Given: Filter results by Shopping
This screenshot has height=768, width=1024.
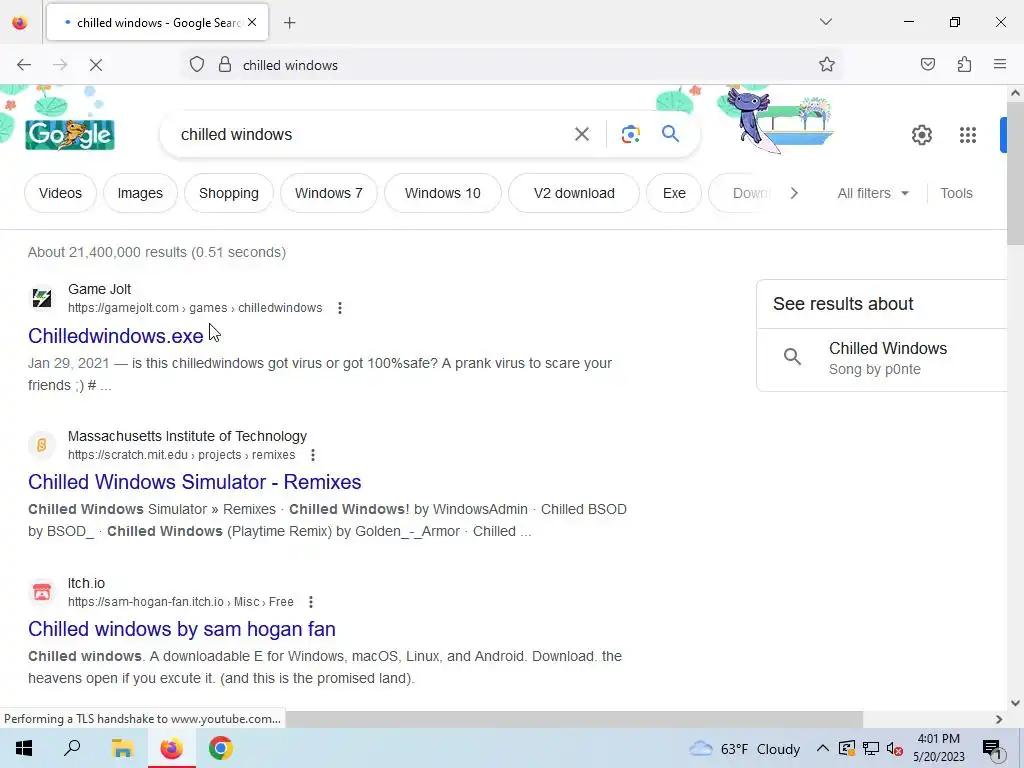Looking at the screenshot, I should point(229,193).
